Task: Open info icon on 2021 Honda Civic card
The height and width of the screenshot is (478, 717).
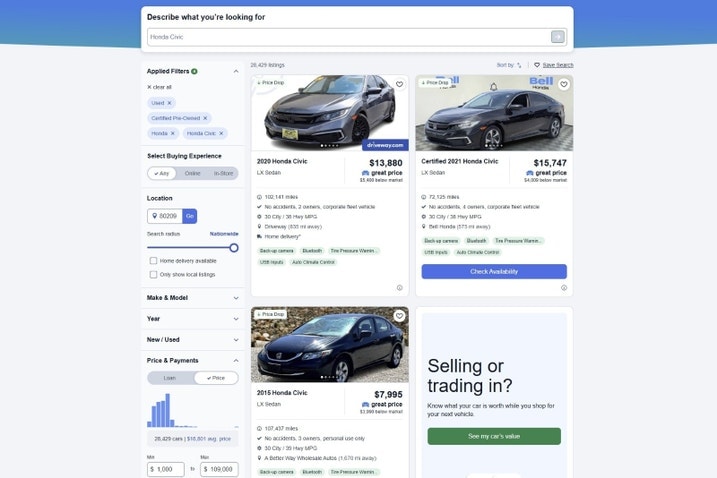Action: tap(564, 288)
